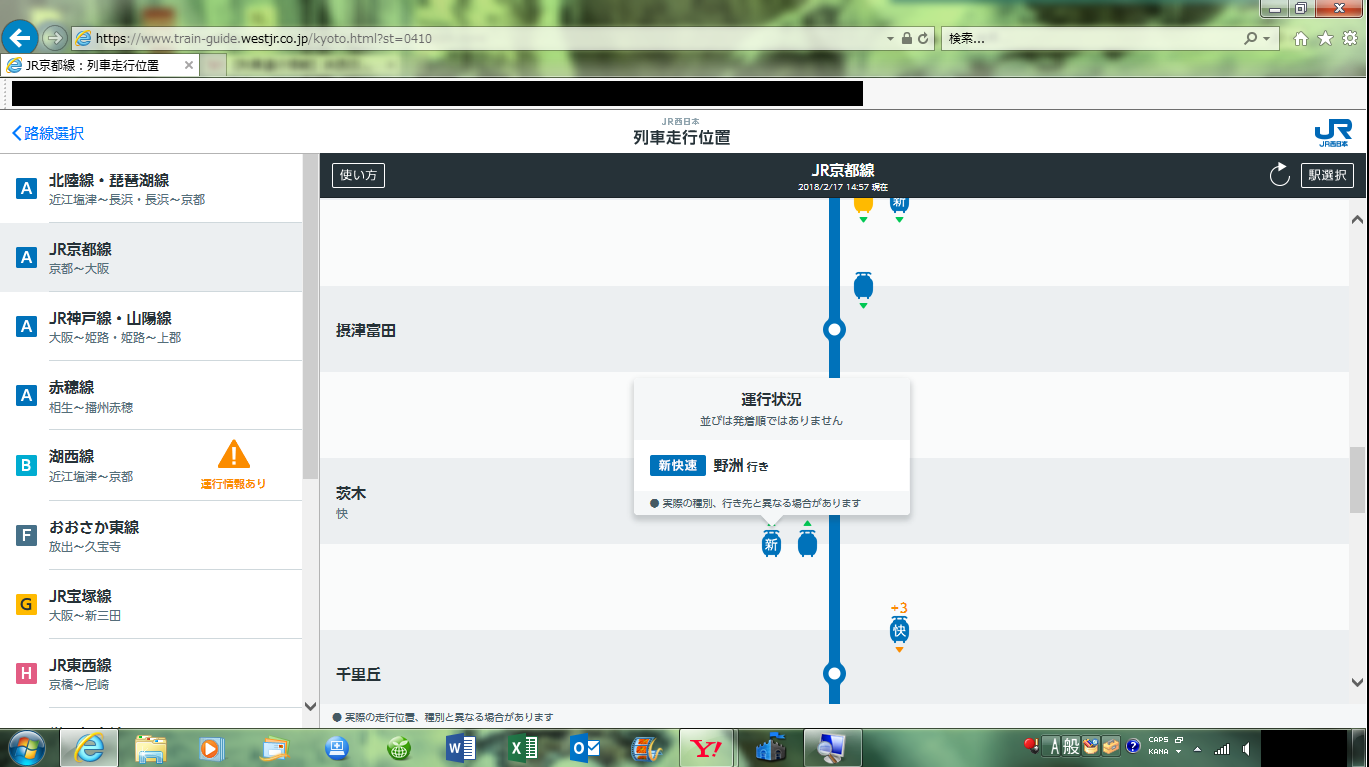Click the main page scroll down arrow
The image size is (1369, 767).
tap(1357, 683)
